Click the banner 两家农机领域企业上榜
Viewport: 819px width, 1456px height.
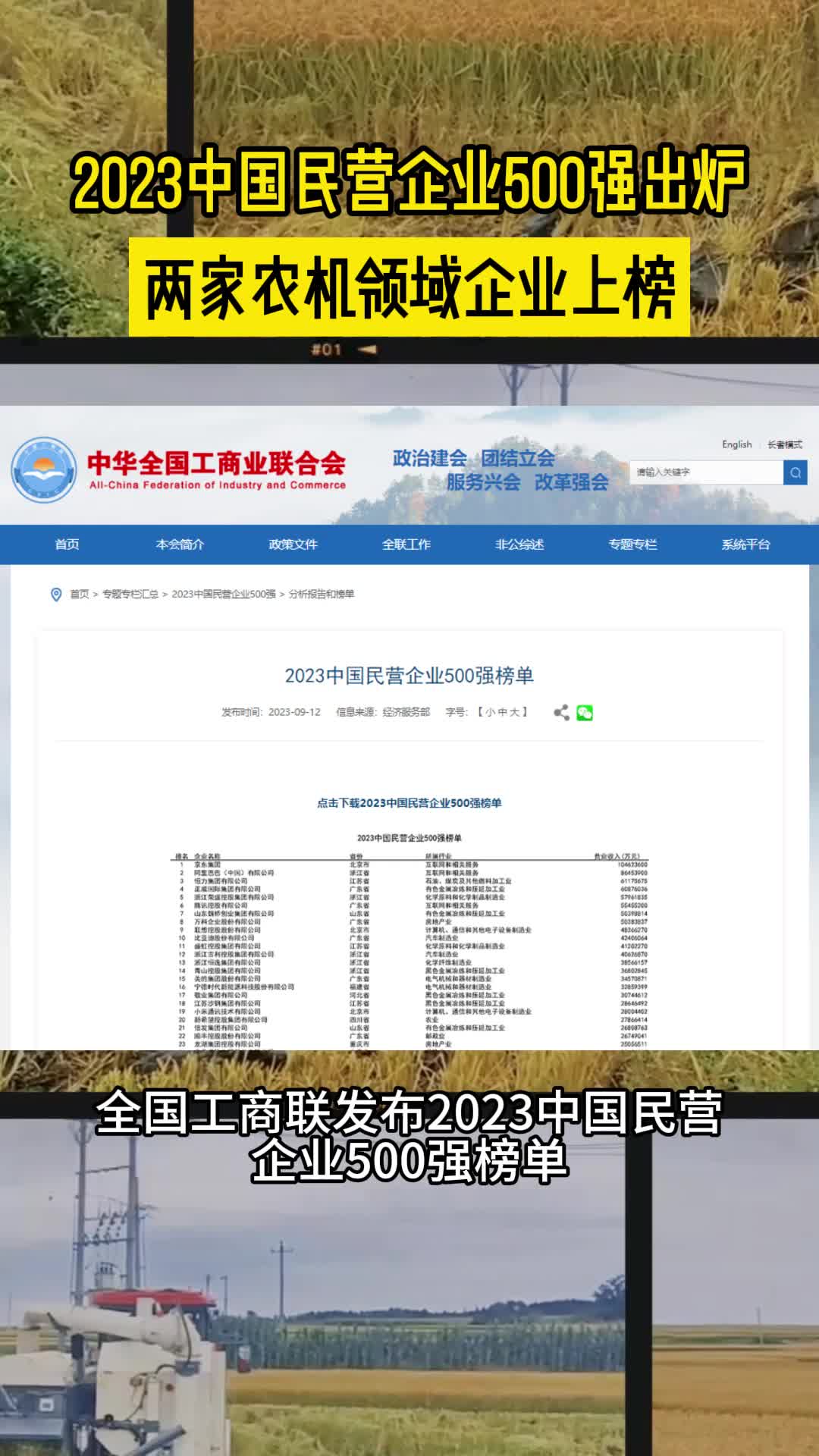pyautogui.click(x=409, y=287)
